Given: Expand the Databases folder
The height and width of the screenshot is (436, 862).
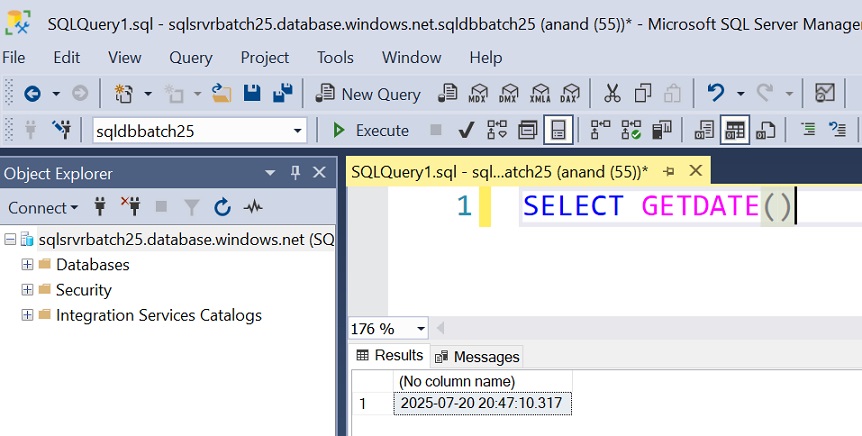Looking at the screenshot, I should [27, 264].
